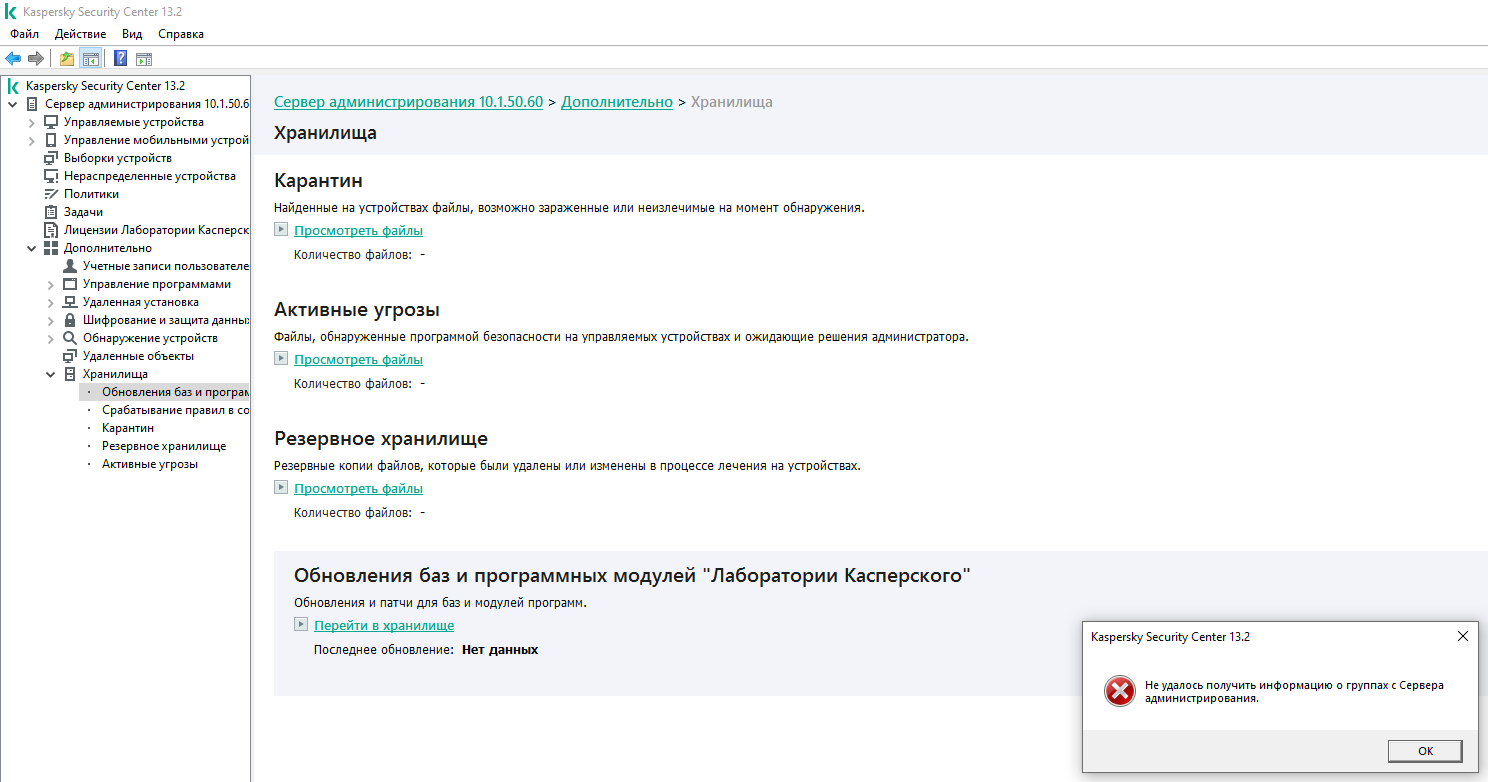
Task: Open the Вид menu
Action: [132, 34]
